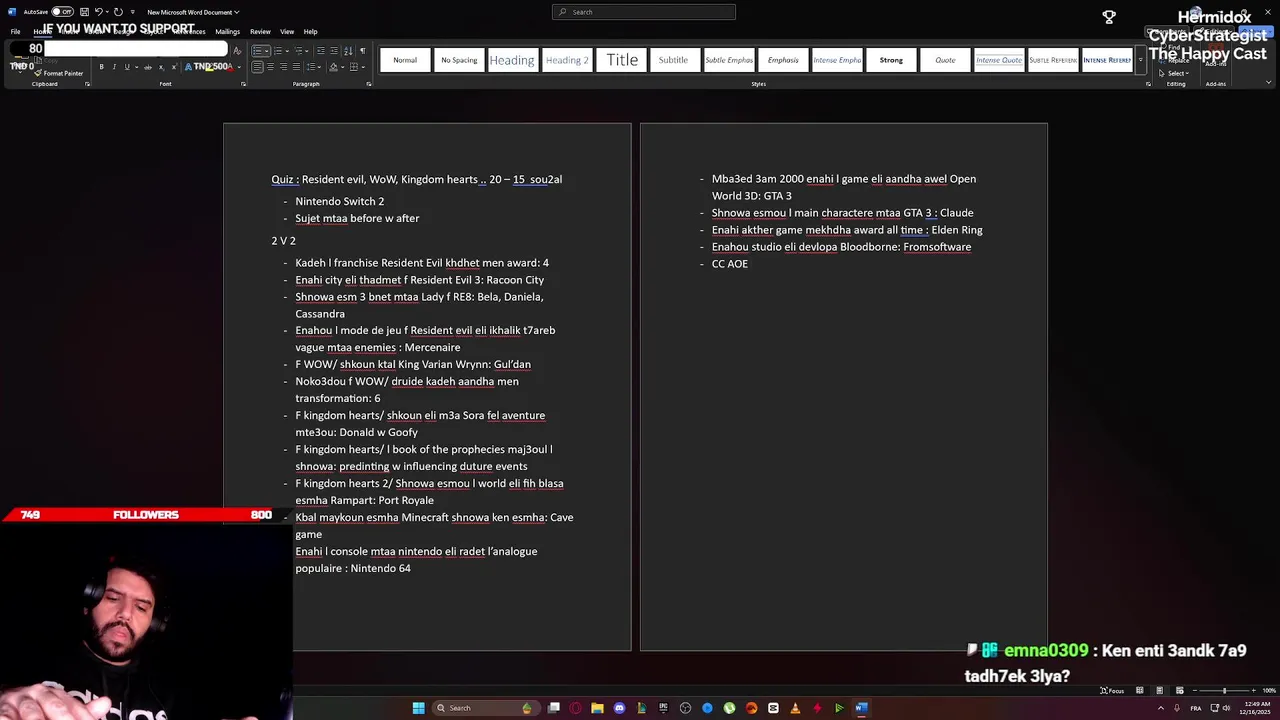Toggle Superscript formatting
1280x720 pixels.
175,67
